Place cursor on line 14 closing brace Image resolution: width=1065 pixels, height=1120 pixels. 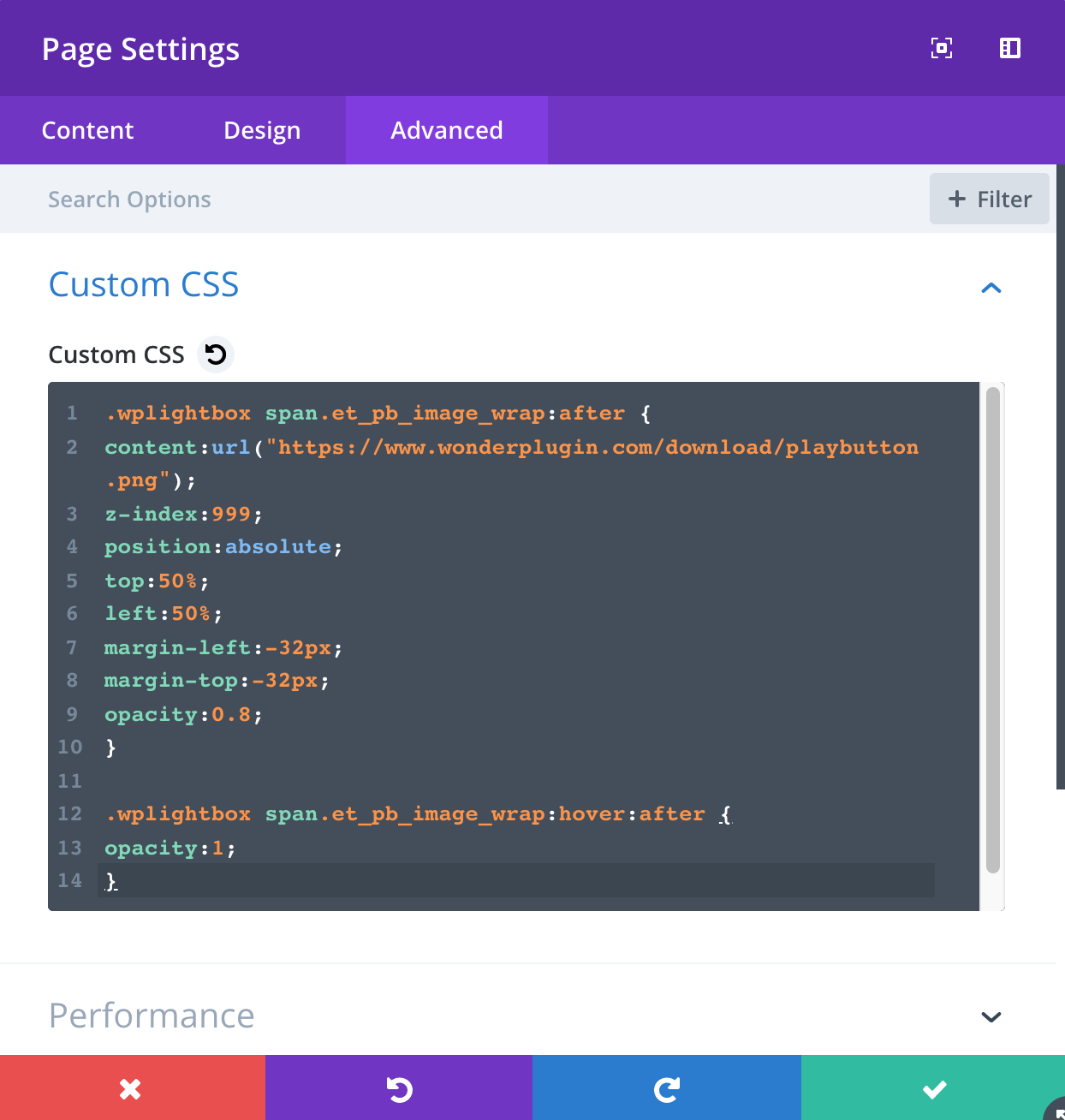click(x=111, y=881)
